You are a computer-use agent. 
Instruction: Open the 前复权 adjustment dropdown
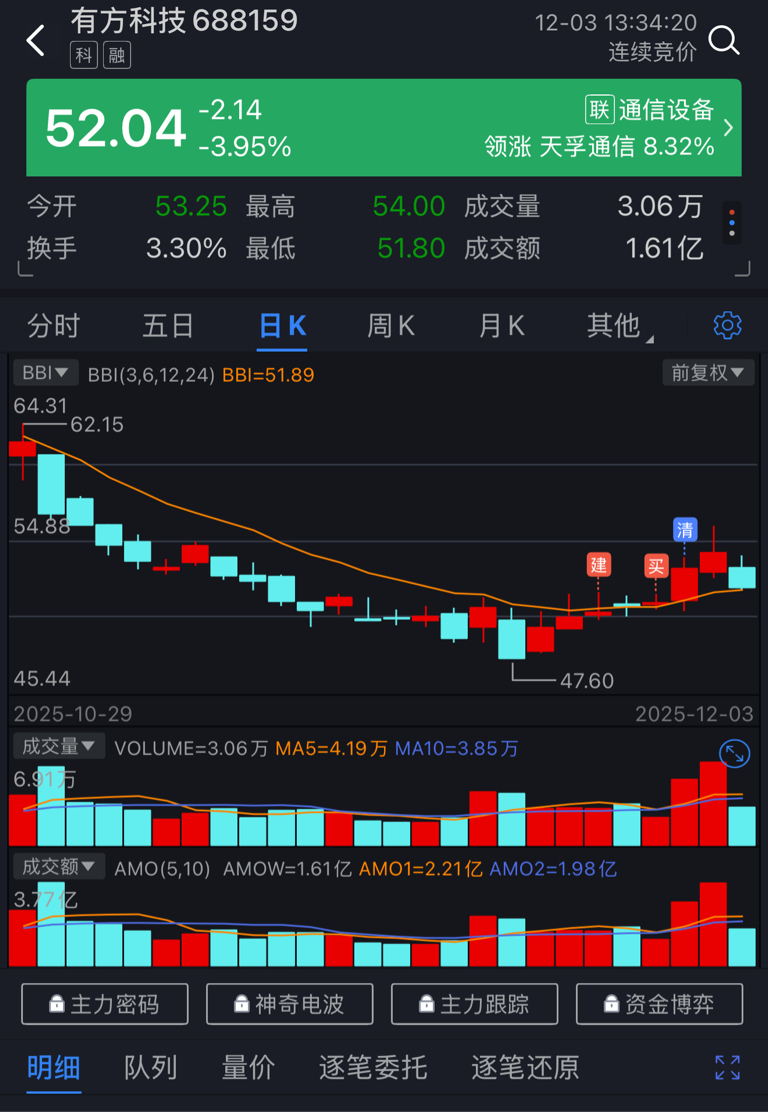coord(708,373)
